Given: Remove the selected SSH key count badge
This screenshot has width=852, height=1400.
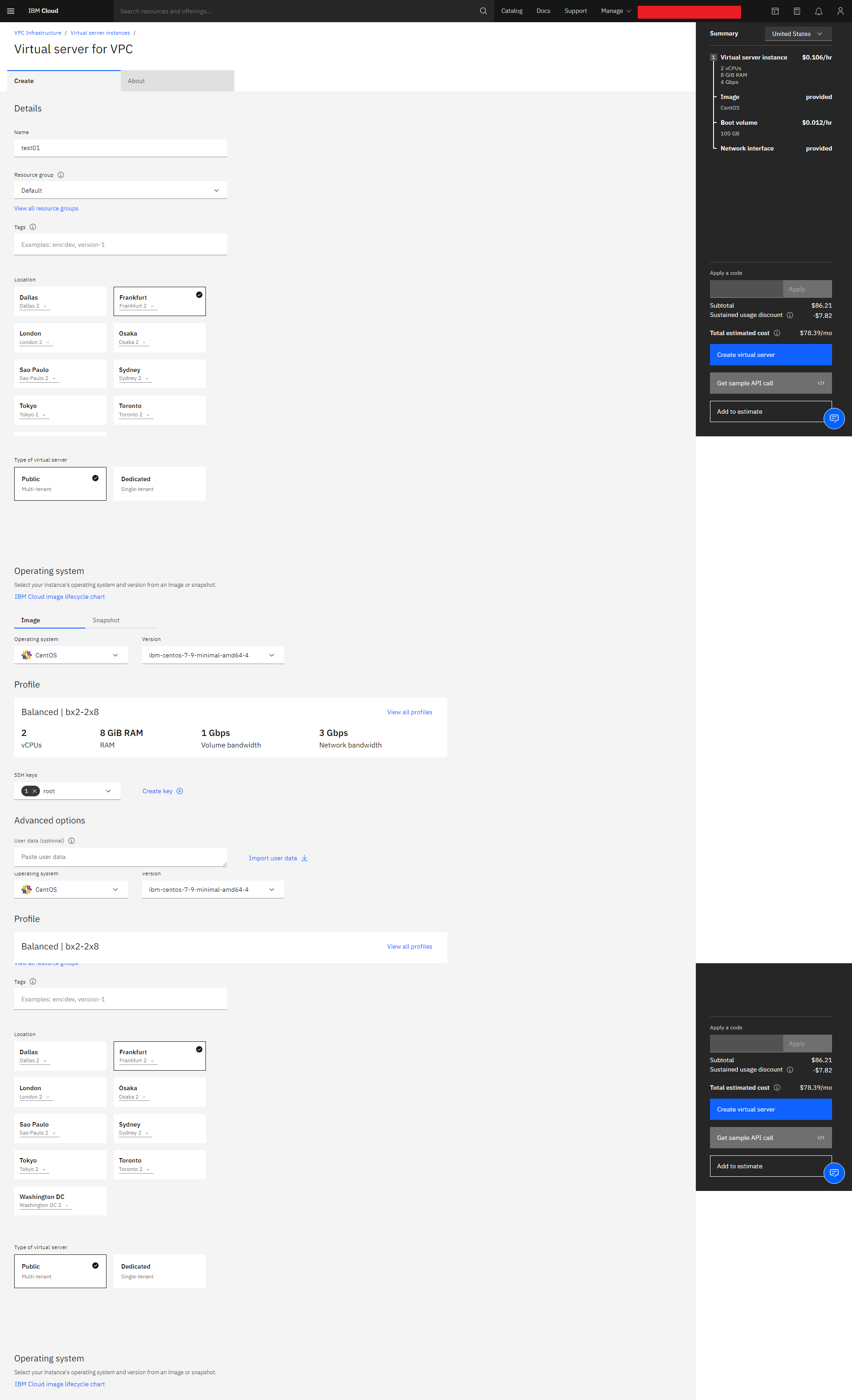Looking at the screenshot, I should 34,791.
